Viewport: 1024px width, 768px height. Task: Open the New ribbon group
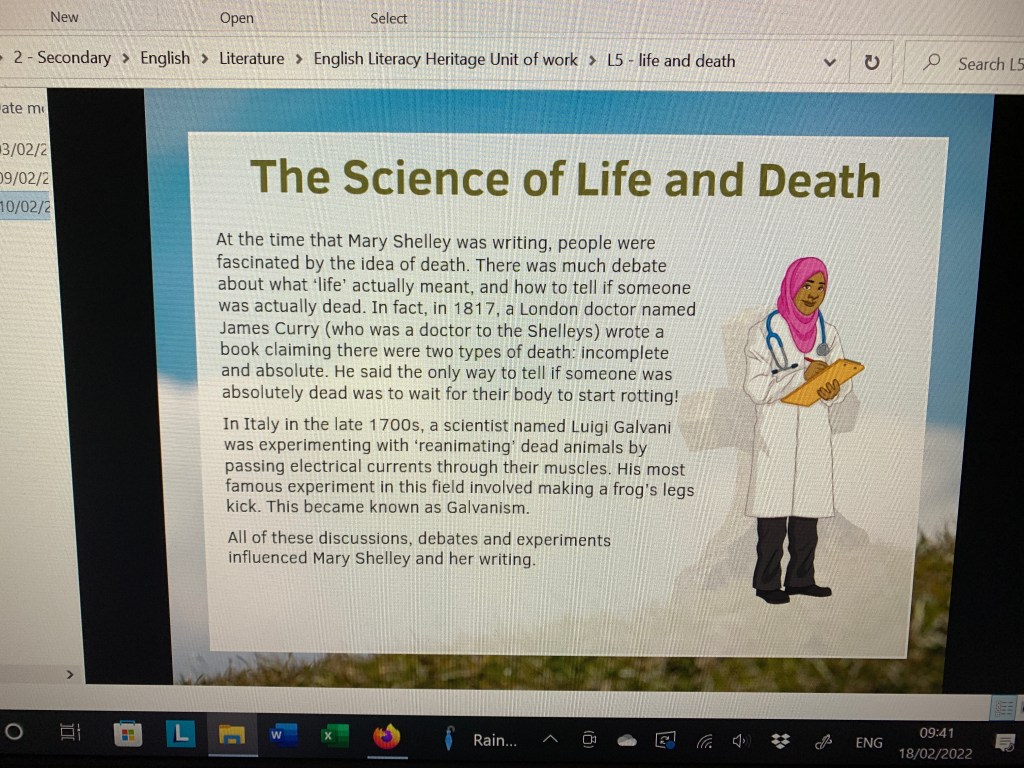point(64,16)
